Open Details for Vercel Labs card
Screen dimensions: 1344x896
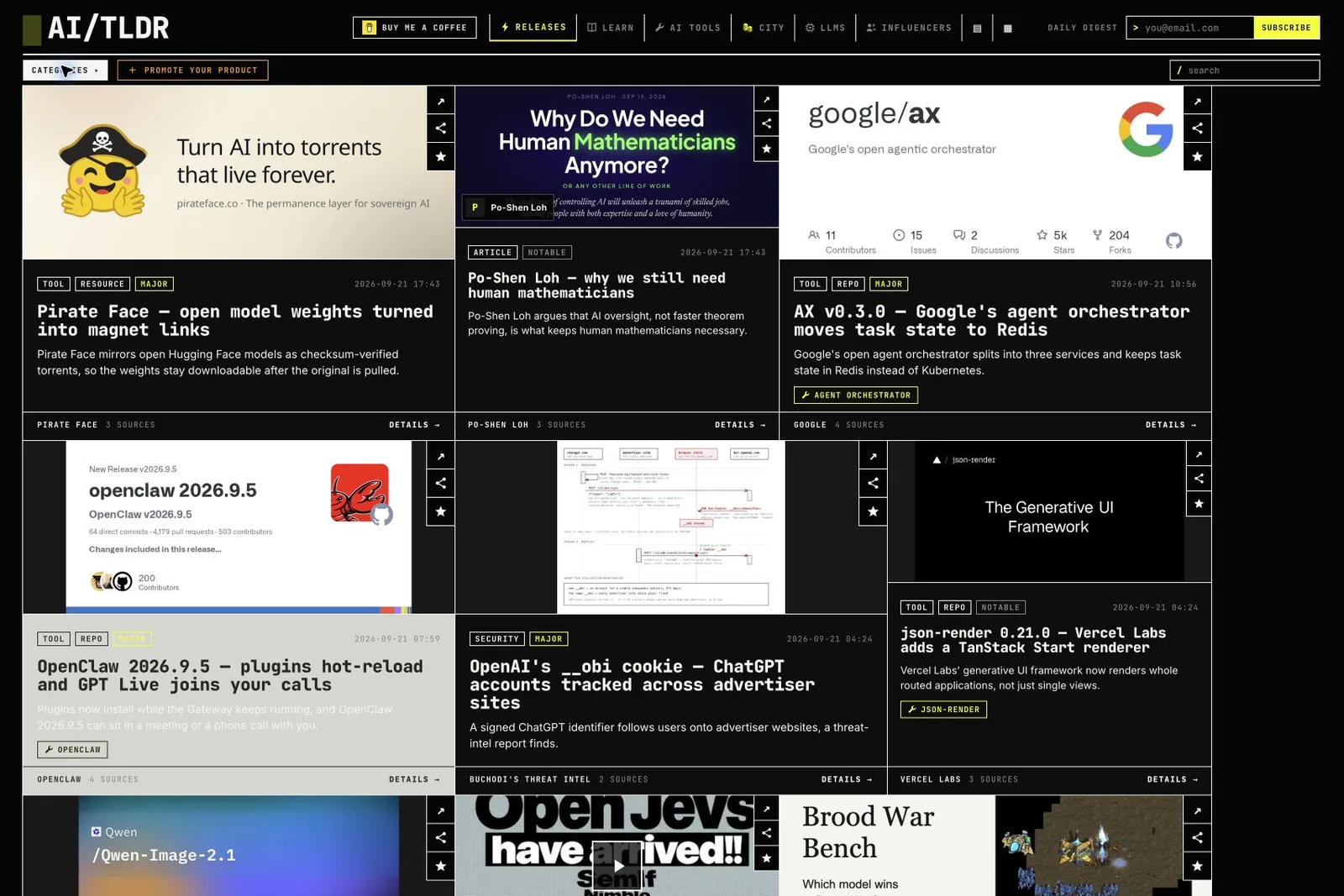tap(1173, 779)
